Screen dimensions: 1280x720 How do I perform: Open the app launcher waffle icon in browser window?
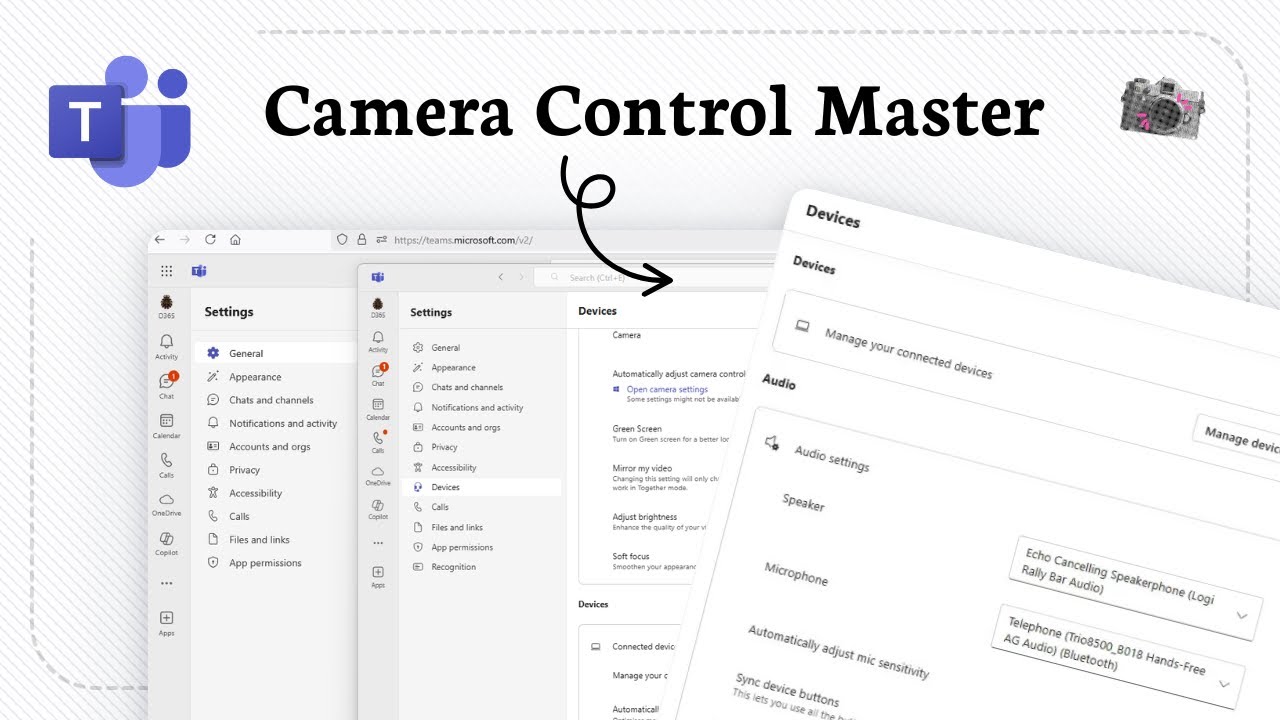coord(166,271)
